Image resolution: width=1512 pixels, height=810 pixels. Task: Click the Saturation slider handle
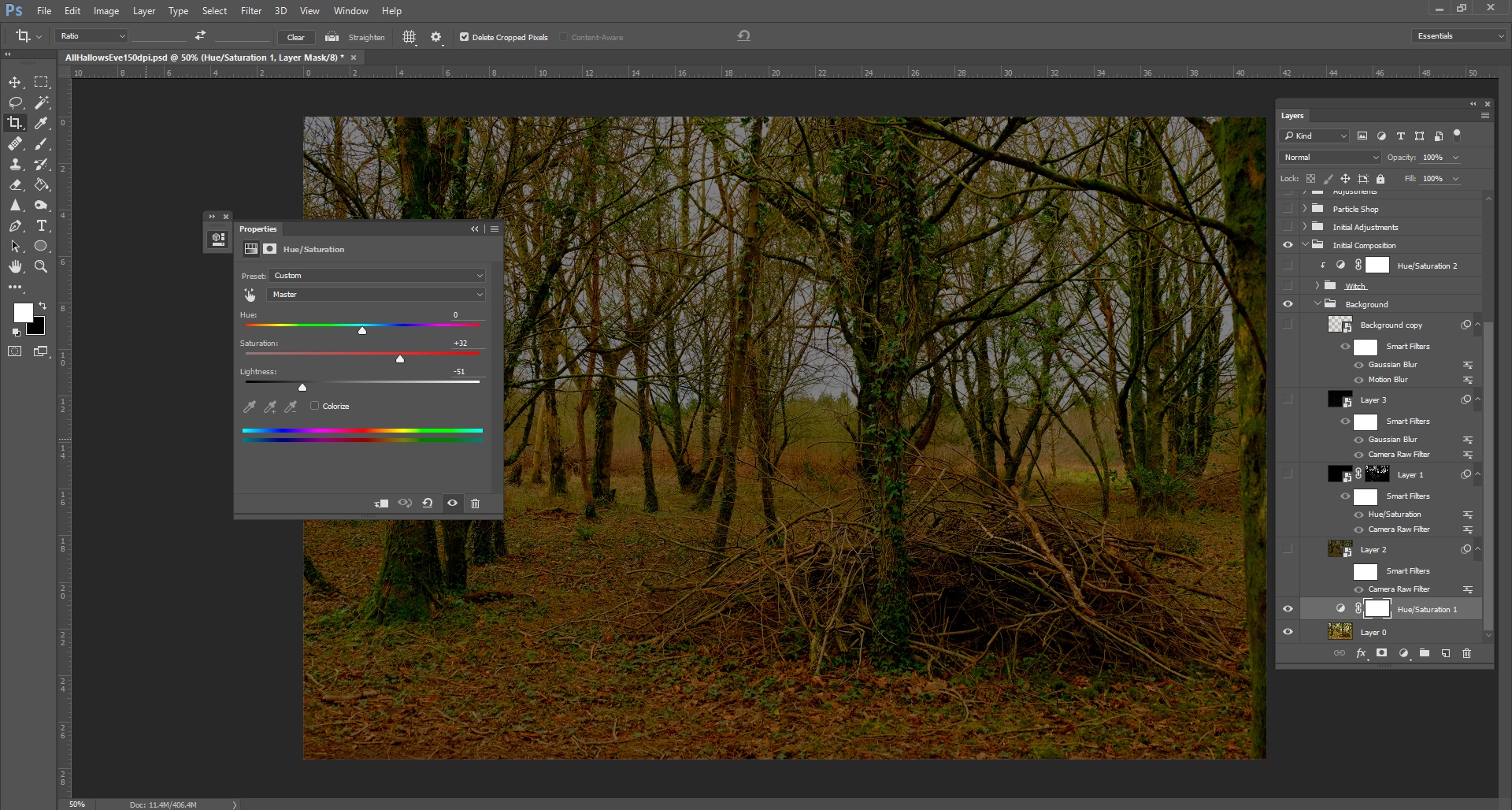[400, 359]
